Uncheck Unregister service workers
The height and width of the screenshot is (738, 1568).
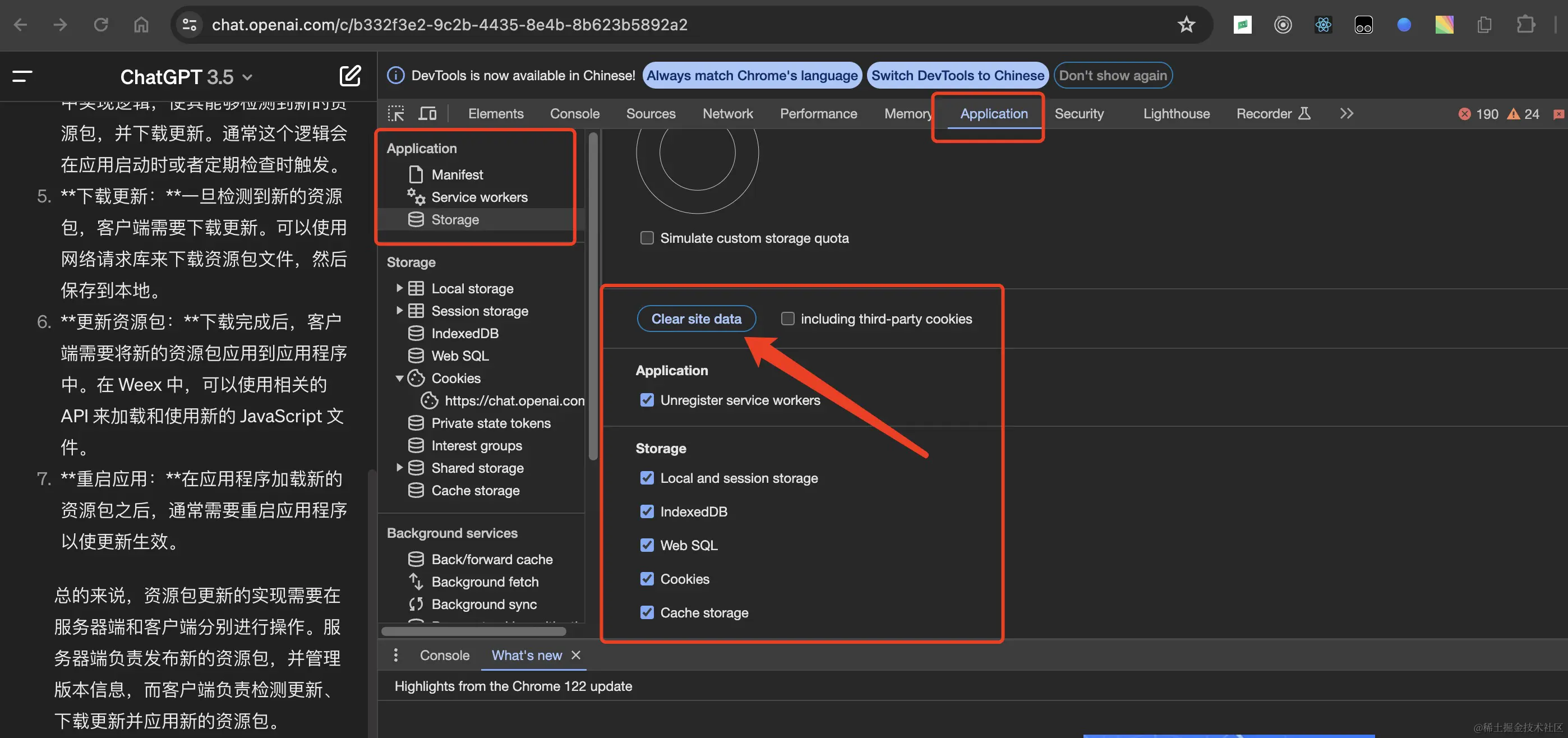[647, 400]
